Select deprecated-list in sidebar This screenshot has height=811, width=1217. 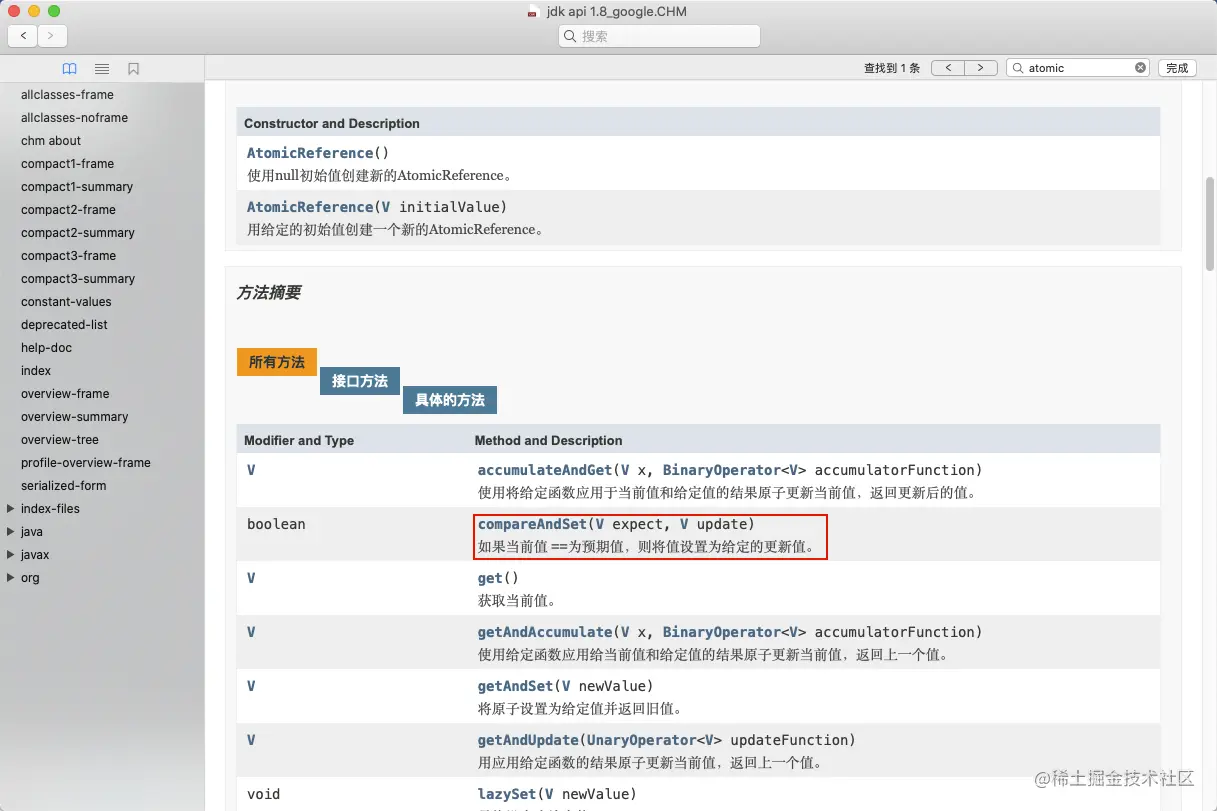pos(64,325)
